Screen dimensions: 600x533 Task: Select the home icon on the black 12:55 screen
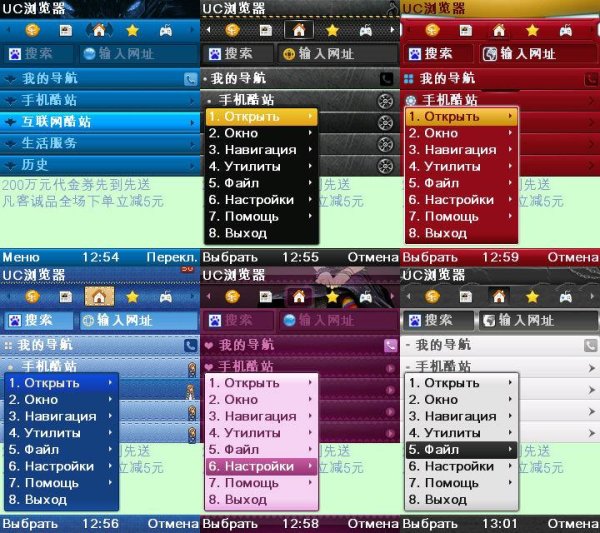coord(299,30)
